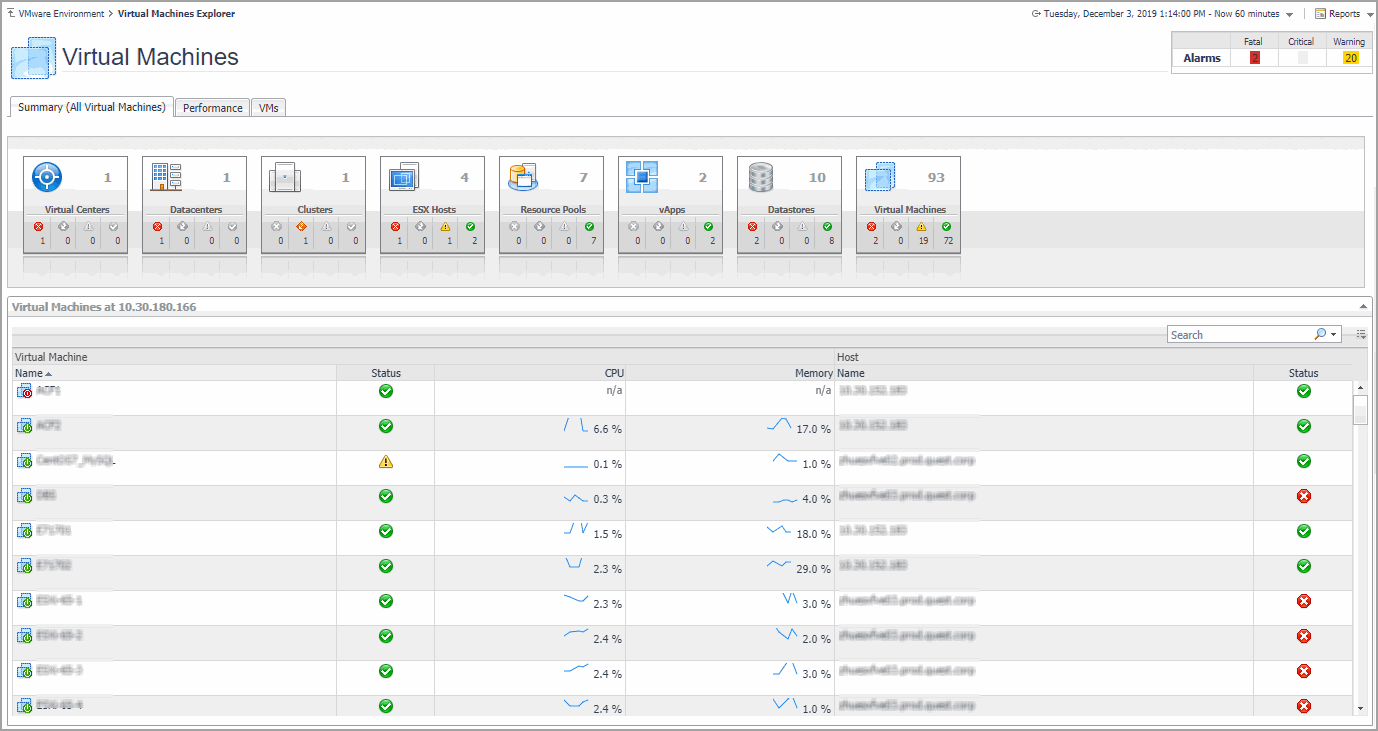Viewport: 1378px width, 731px height.
Task: Click the yellow Warning alarms count 20
Action: pyautogui.click(x=1350, y=58)
